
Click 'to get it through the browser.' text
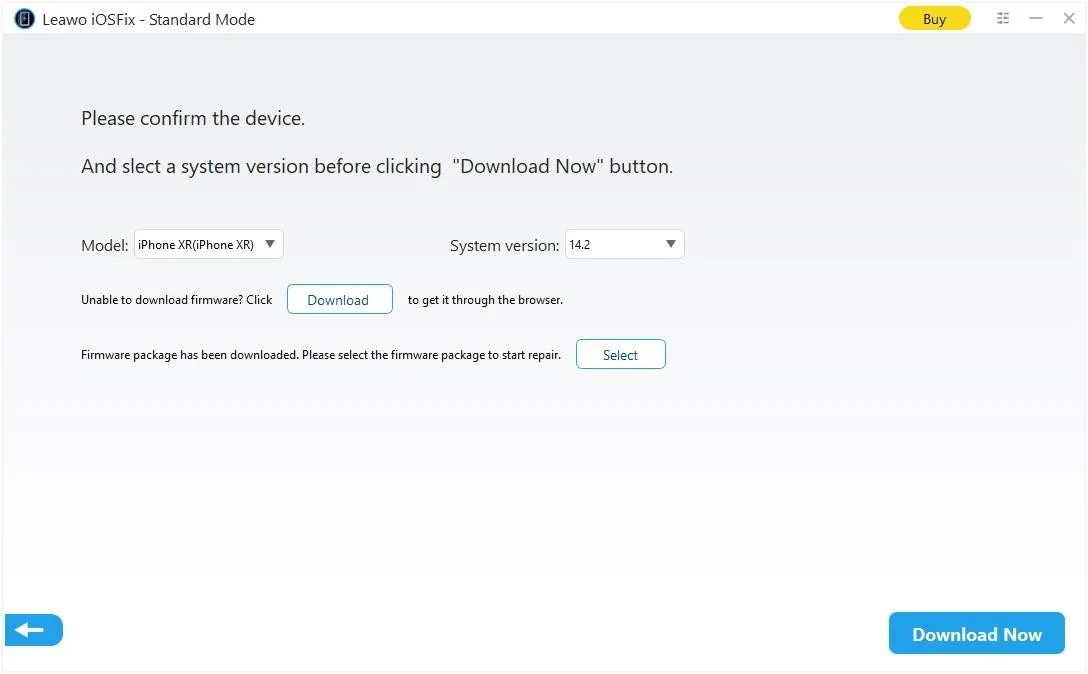click(x=485, y=300)
